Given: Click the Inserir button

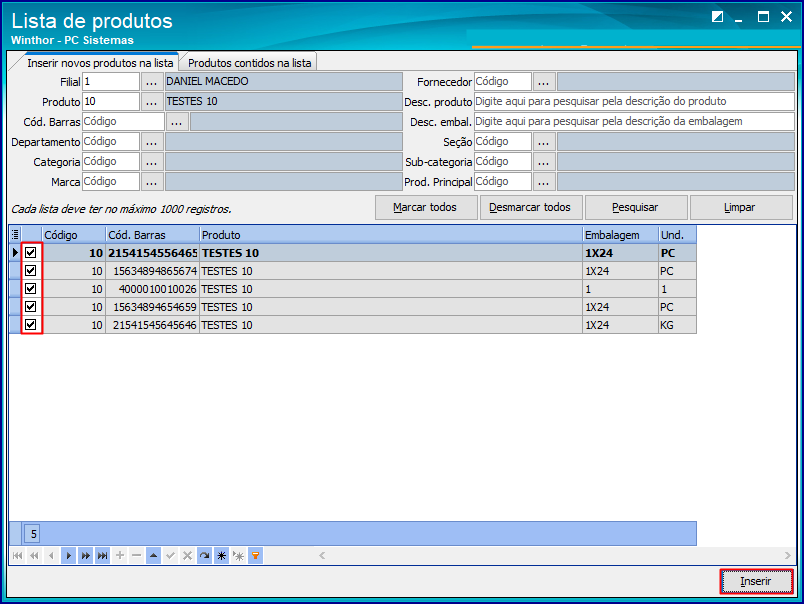Looking at the screenshot, I should coord(756,581).
